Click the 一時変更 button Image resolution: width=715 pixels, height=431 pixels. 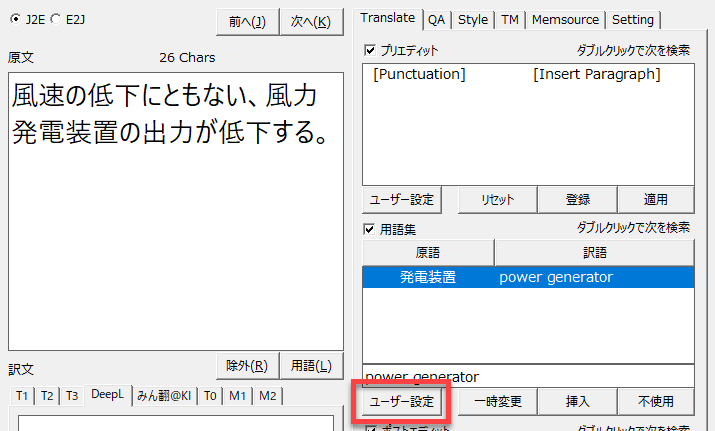point(497,401)
